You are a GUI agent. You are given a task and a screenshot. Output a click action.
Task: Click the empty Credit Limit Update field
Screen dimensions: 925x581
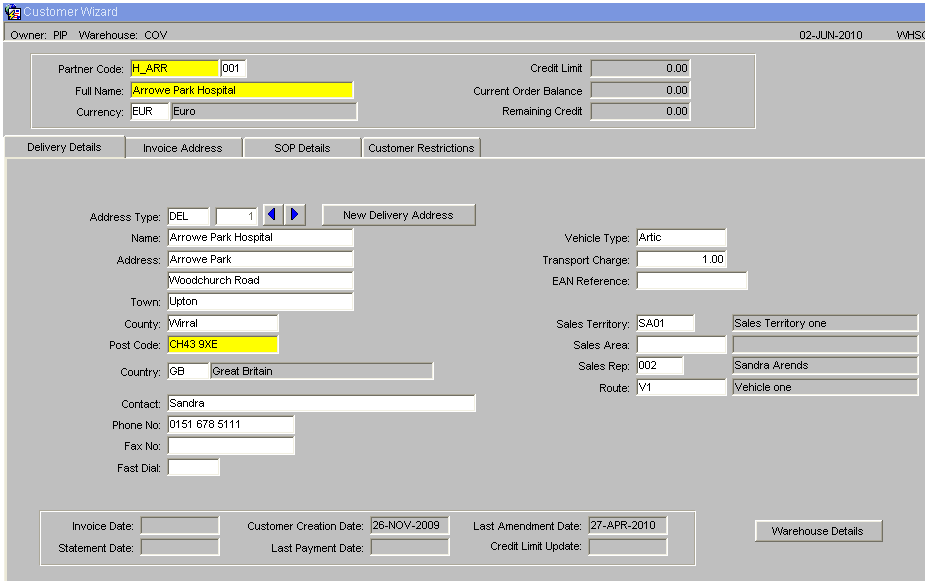pos(628,547)
